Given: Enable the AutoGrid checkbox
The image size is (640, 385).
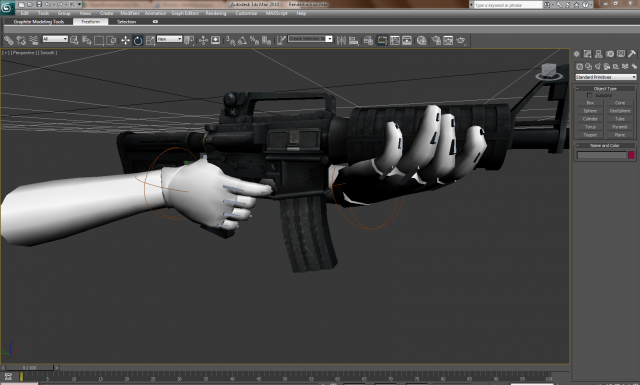Looking at the screenshot, I should [x=589, y=95].
